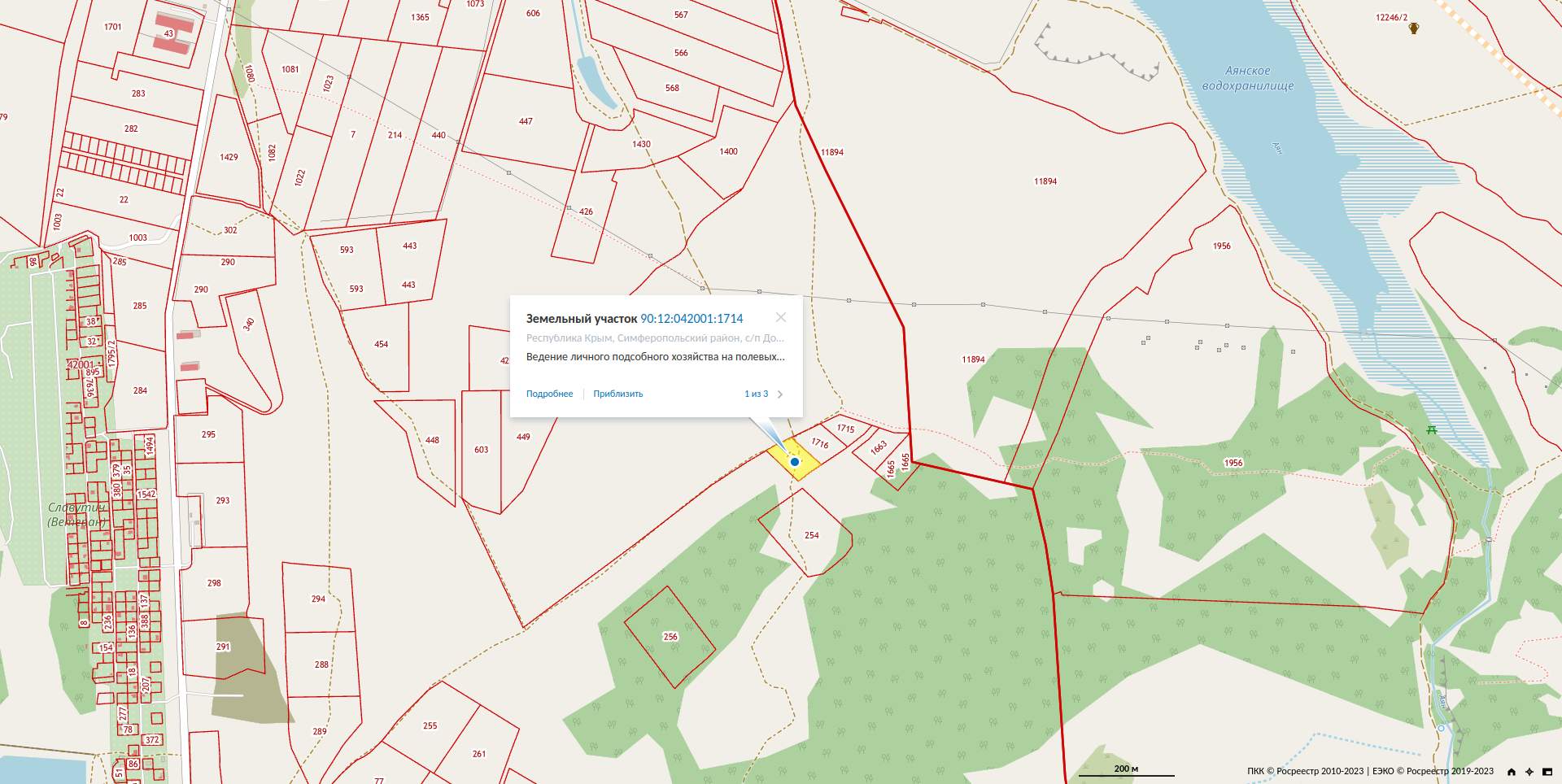Select parcel labeled 256
The image size is (1562, 784).
(x=670, y=637)
